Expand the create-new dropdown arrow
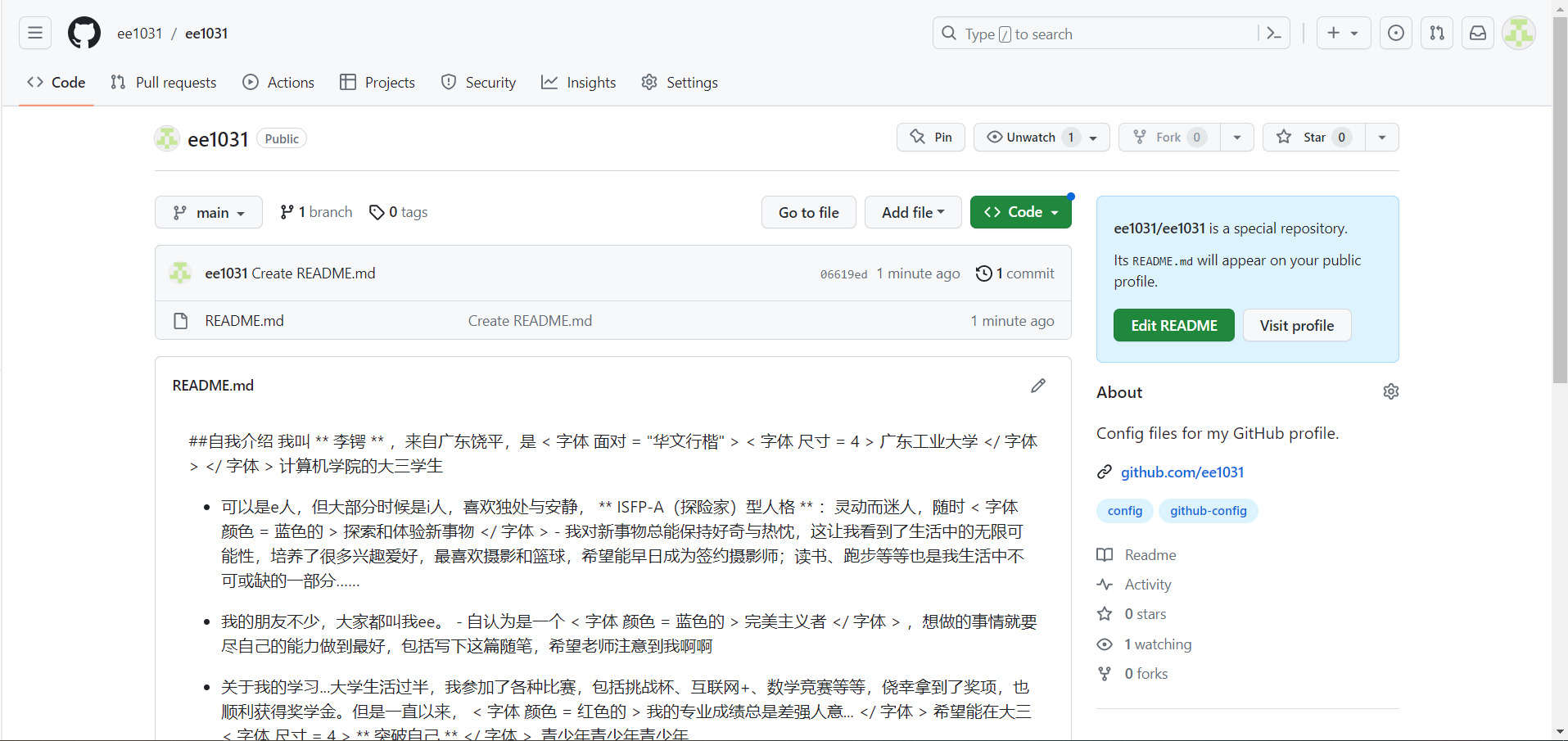This screenshot has height=741, width=1568. 1354,34
